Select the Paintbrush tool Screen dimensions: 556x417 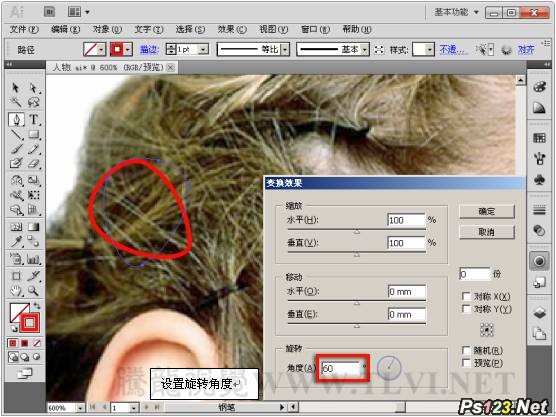16,149
